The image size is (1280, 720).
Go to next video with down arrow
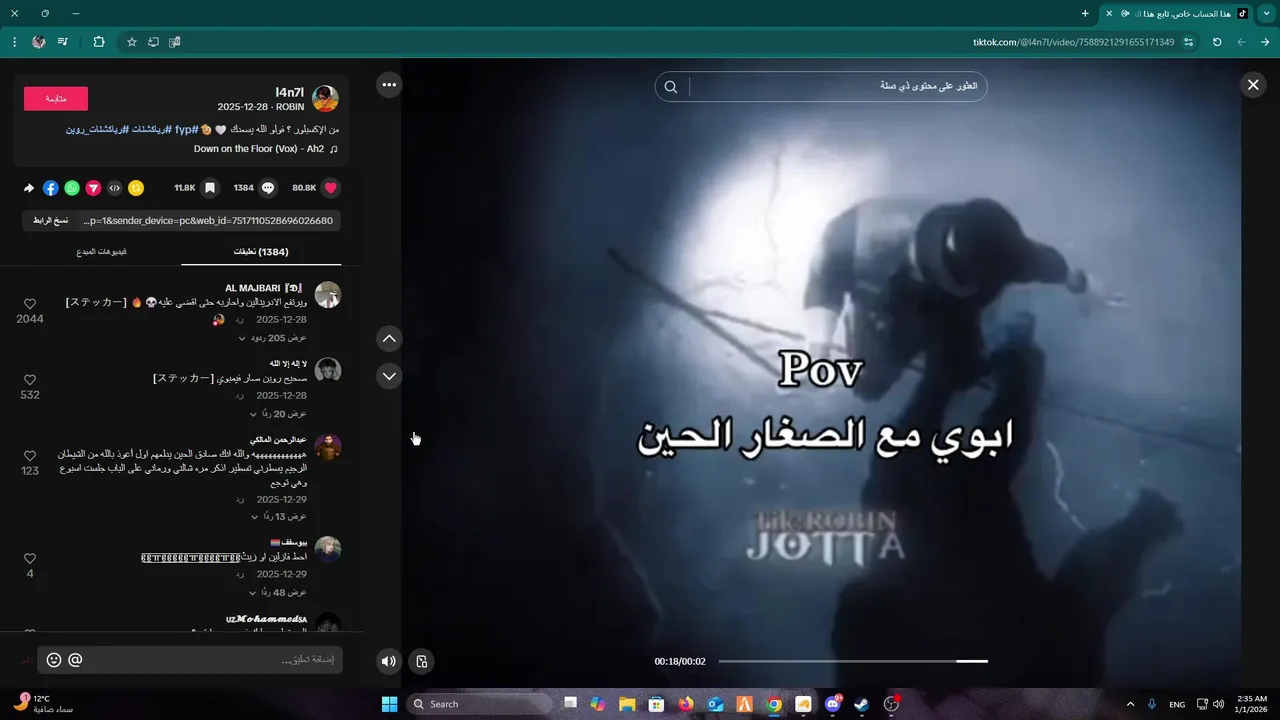point(390,376)
